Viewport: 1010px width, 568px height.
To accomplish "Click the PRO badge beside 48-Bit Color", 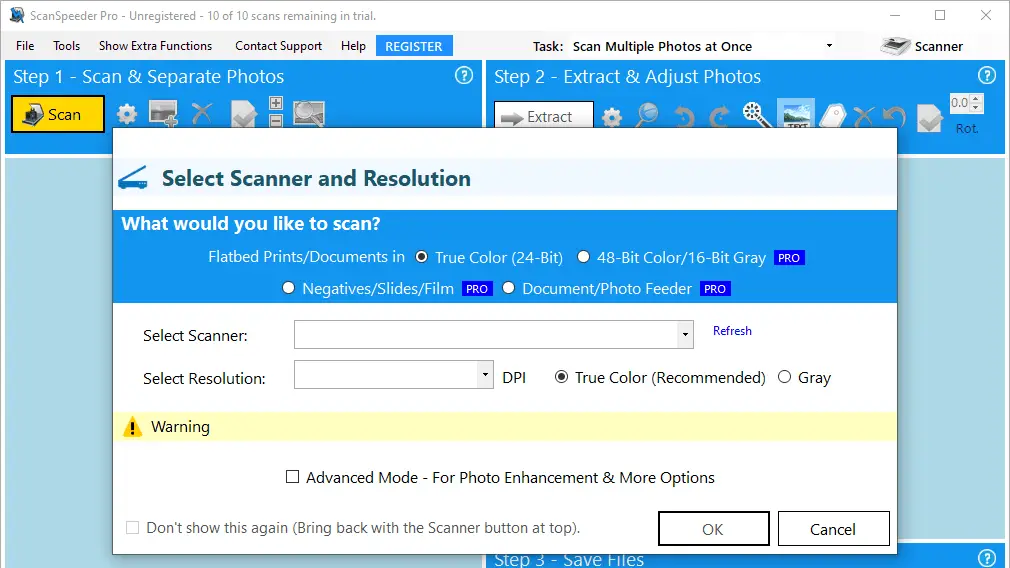I will point(789,258).
